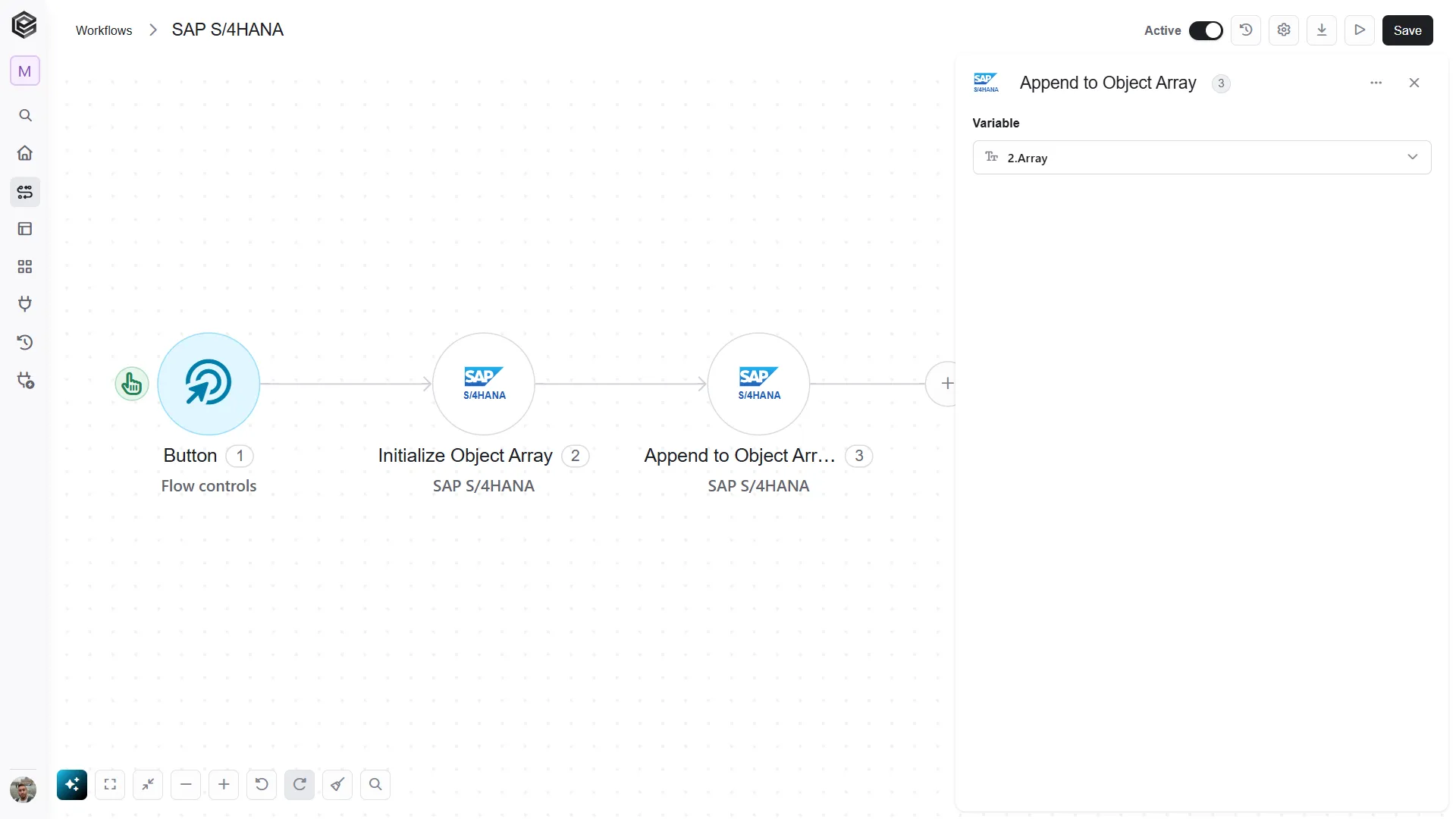Toggle the Active workflow switch
The width and height of the screenshot is (1456, 819).
click(x=1206, y=30)
